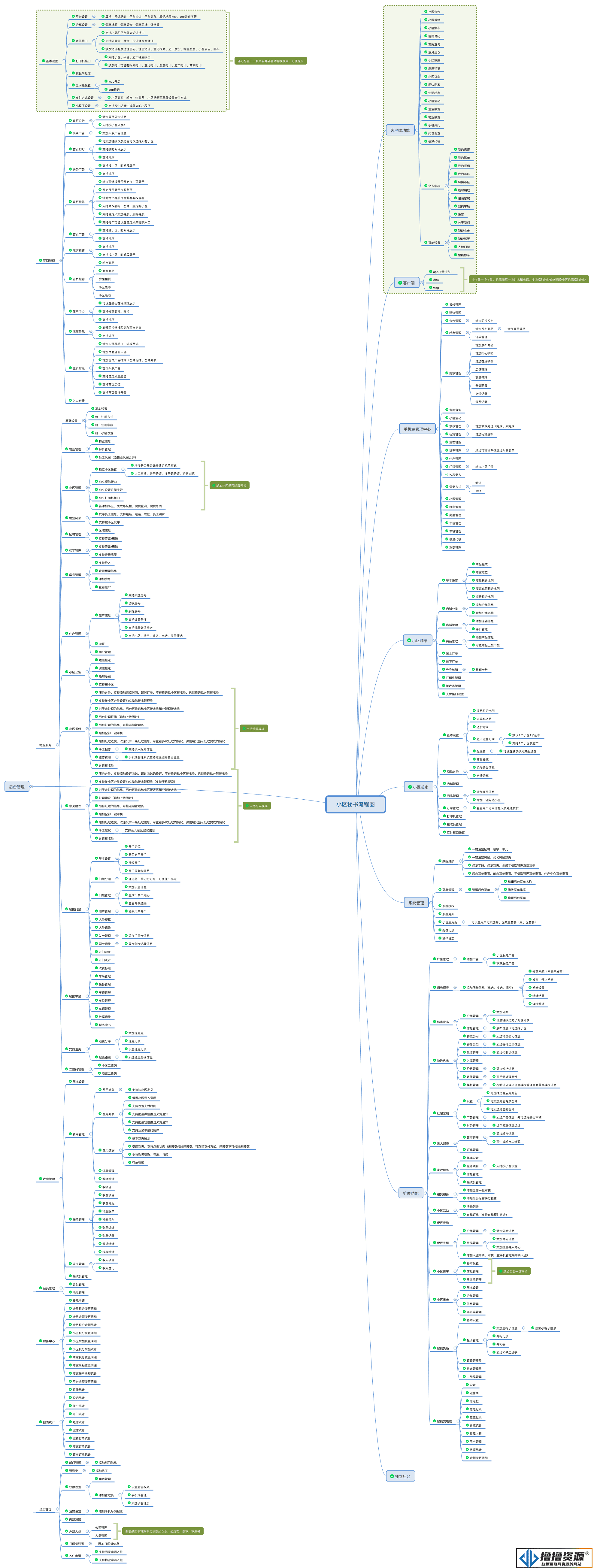The height and width of the screenshot is (1568, 594).
Task: Select the 房屋租赁 subtopic under 首页推荐
Action: (x=105, y=279)
